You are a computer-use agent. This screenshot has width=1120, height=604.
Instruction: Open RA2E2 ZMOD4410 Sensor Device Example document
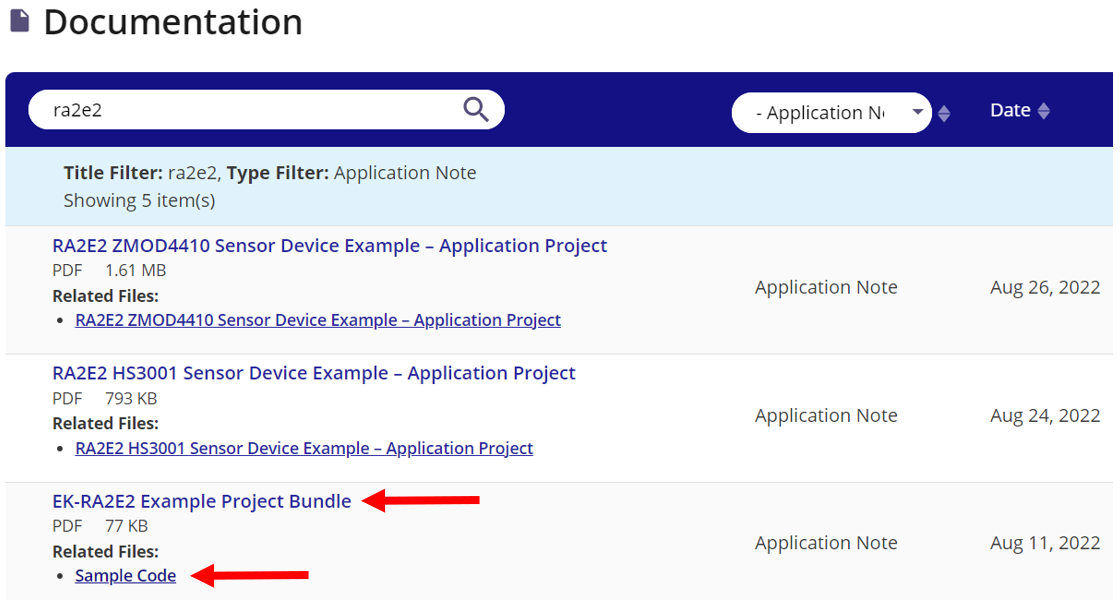point(331,245)
